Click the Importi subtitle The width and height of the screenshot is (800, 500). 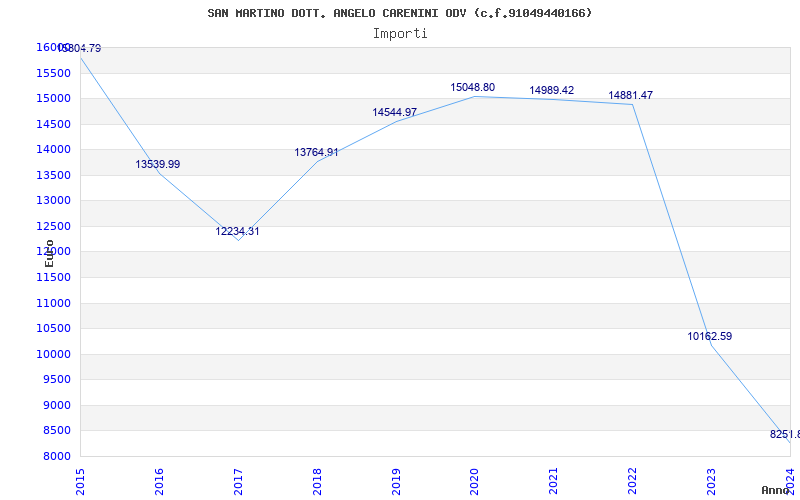400,34
